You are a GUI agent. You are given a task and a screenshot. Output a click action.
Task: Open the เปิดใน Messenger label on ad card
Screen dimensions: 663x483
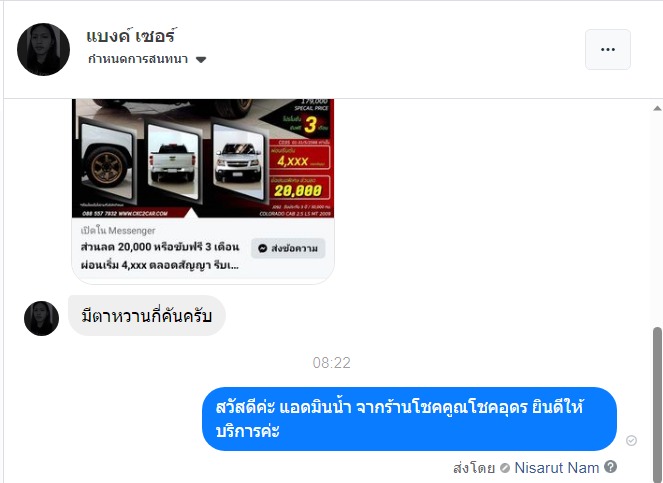[118, 231]
